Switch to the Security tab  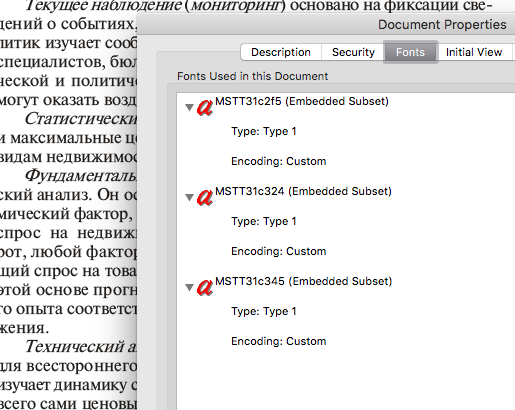[x=353, y=52]
